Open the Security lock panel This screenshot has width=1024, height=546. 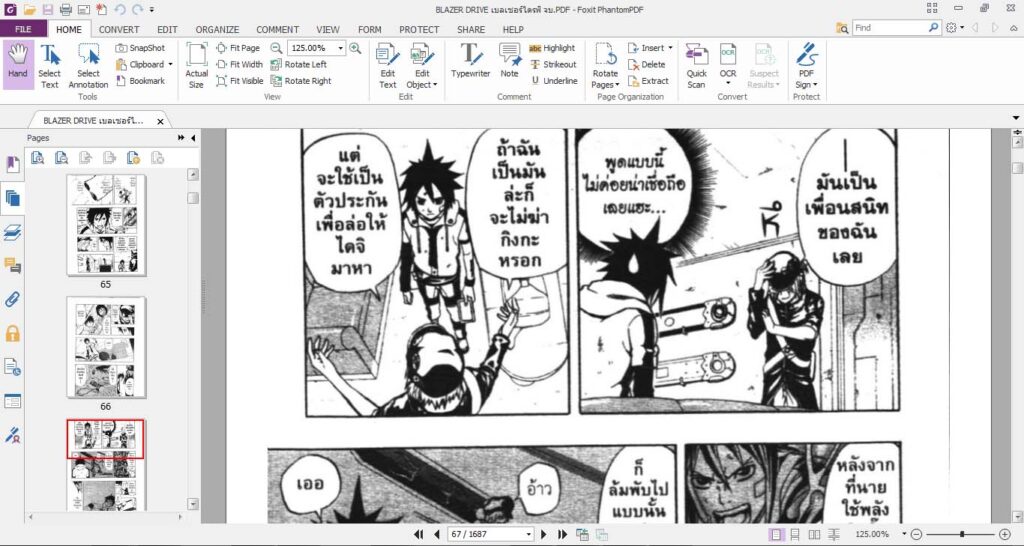[12, 334]
